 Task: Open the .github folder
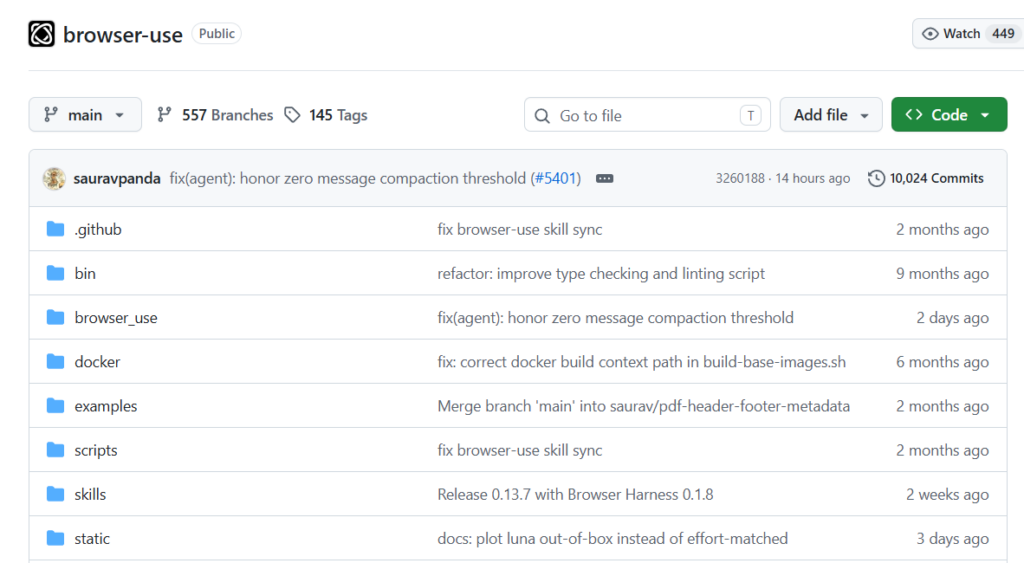click(98, 229)
